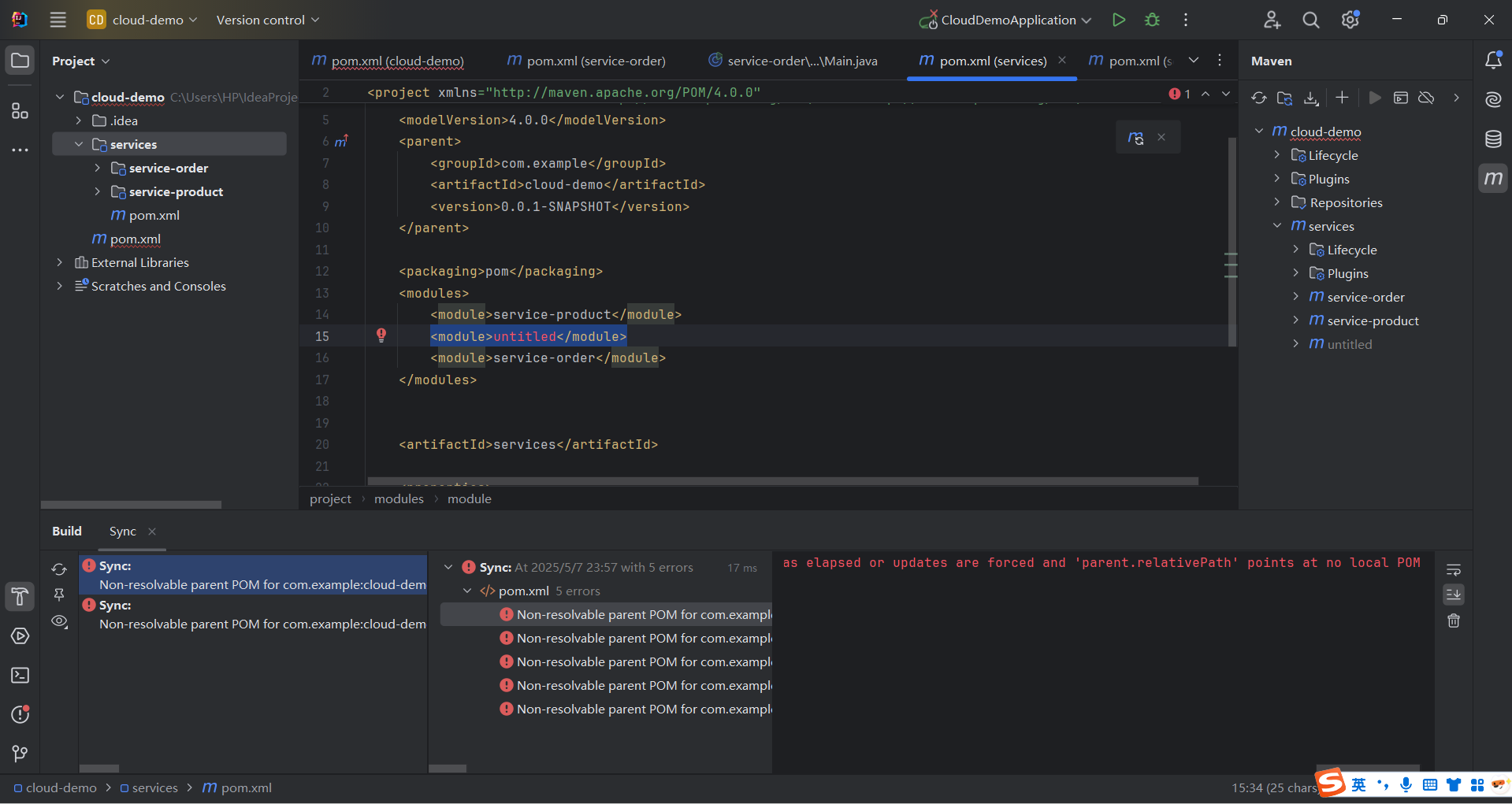This screenshot has width=1512, height=804.
Task: Expand the service-order module in Project tree
Action: [x=98, y=168]
